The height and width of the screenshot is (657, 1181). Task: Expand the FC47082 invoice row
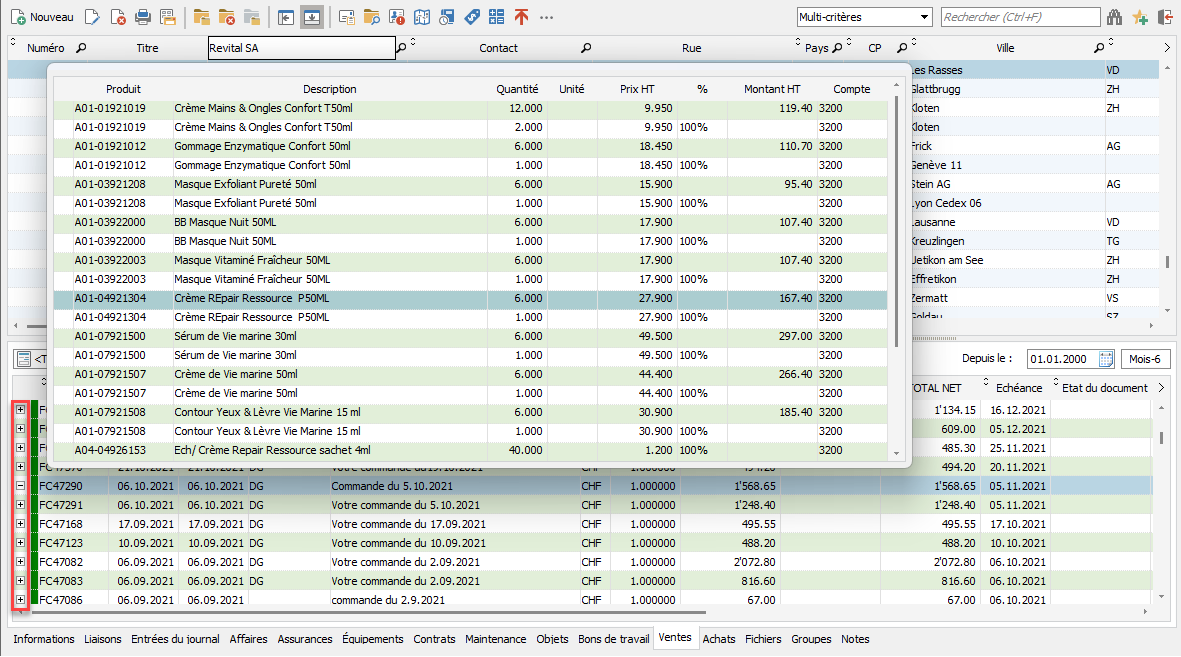pyautogui.click(x=20, y=561)
